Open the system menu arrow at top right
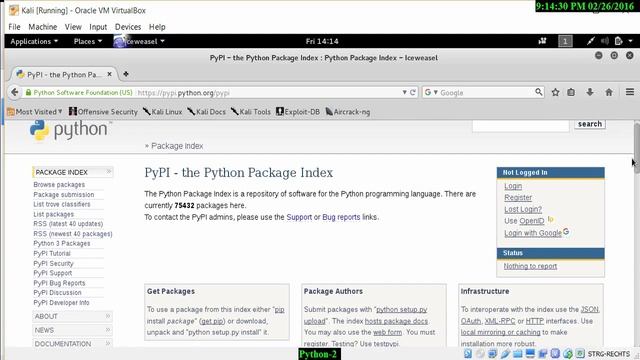Image resolution: width=640 pixels, height=360 pixels. (x=631, y=41)
